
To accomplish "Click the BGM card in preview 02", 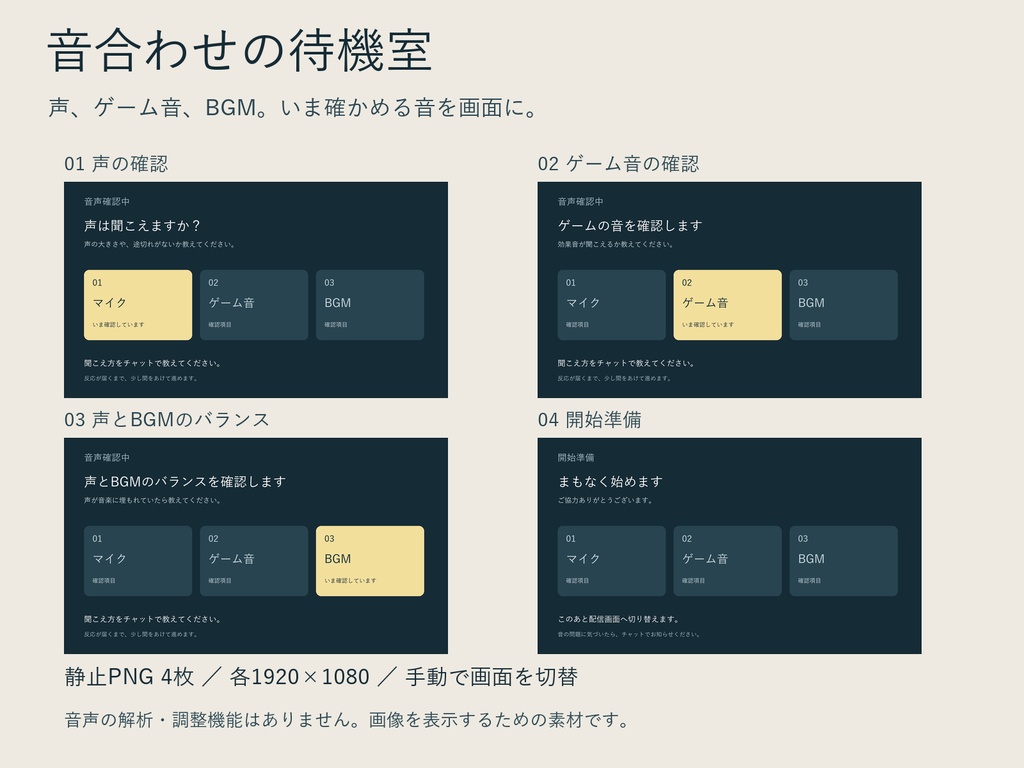I will pos(844,305).
